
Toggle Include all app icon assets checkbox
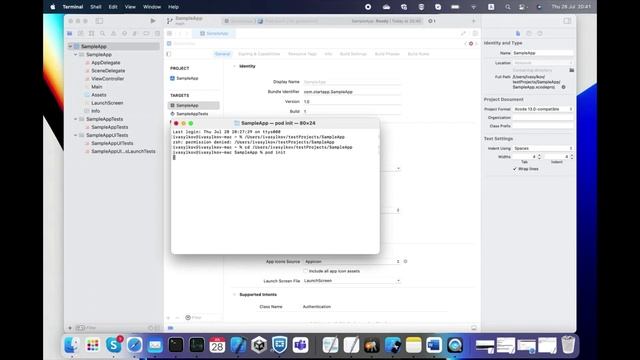tap(305, 271)
